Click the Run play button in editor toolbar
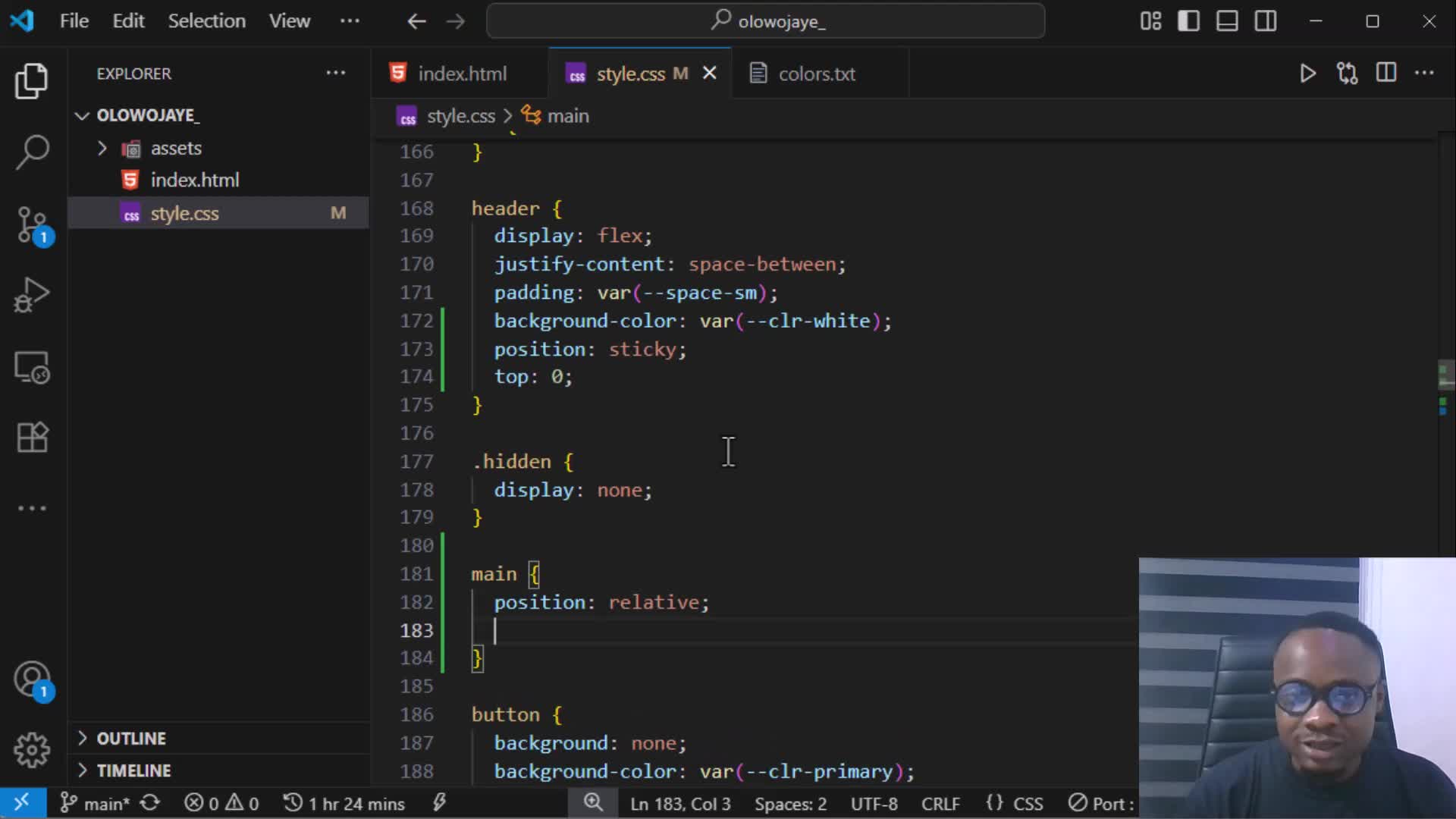The height and width of the screenshot is (819, 1456). [1307, 74]
